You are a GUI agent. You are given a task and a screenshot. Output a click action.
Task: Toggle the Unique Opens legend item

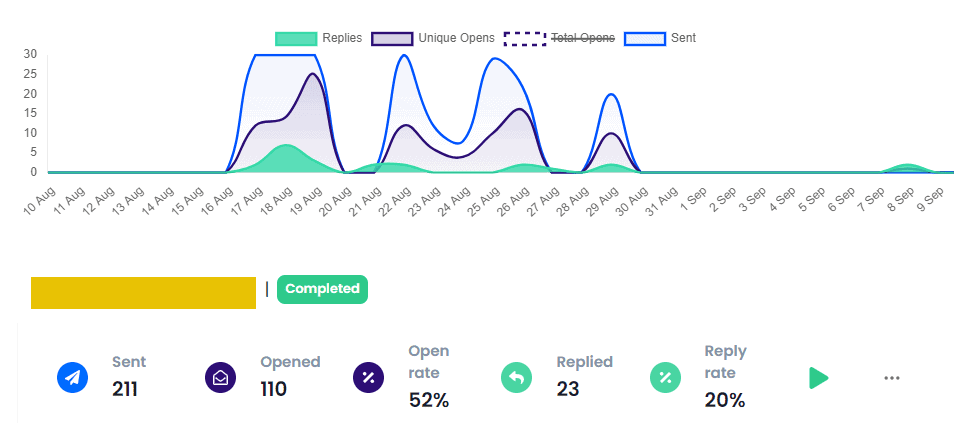(x=432, y=38)
